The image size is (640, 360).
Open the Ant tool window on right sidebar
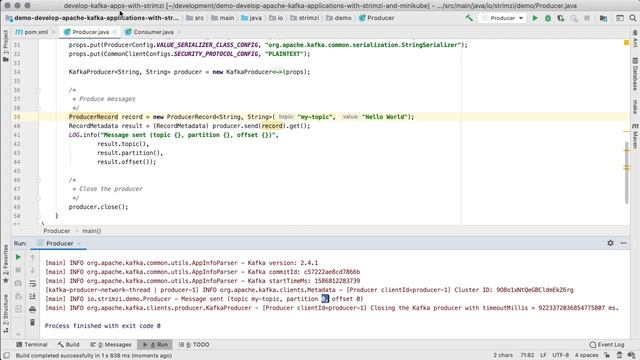[635, 39]
